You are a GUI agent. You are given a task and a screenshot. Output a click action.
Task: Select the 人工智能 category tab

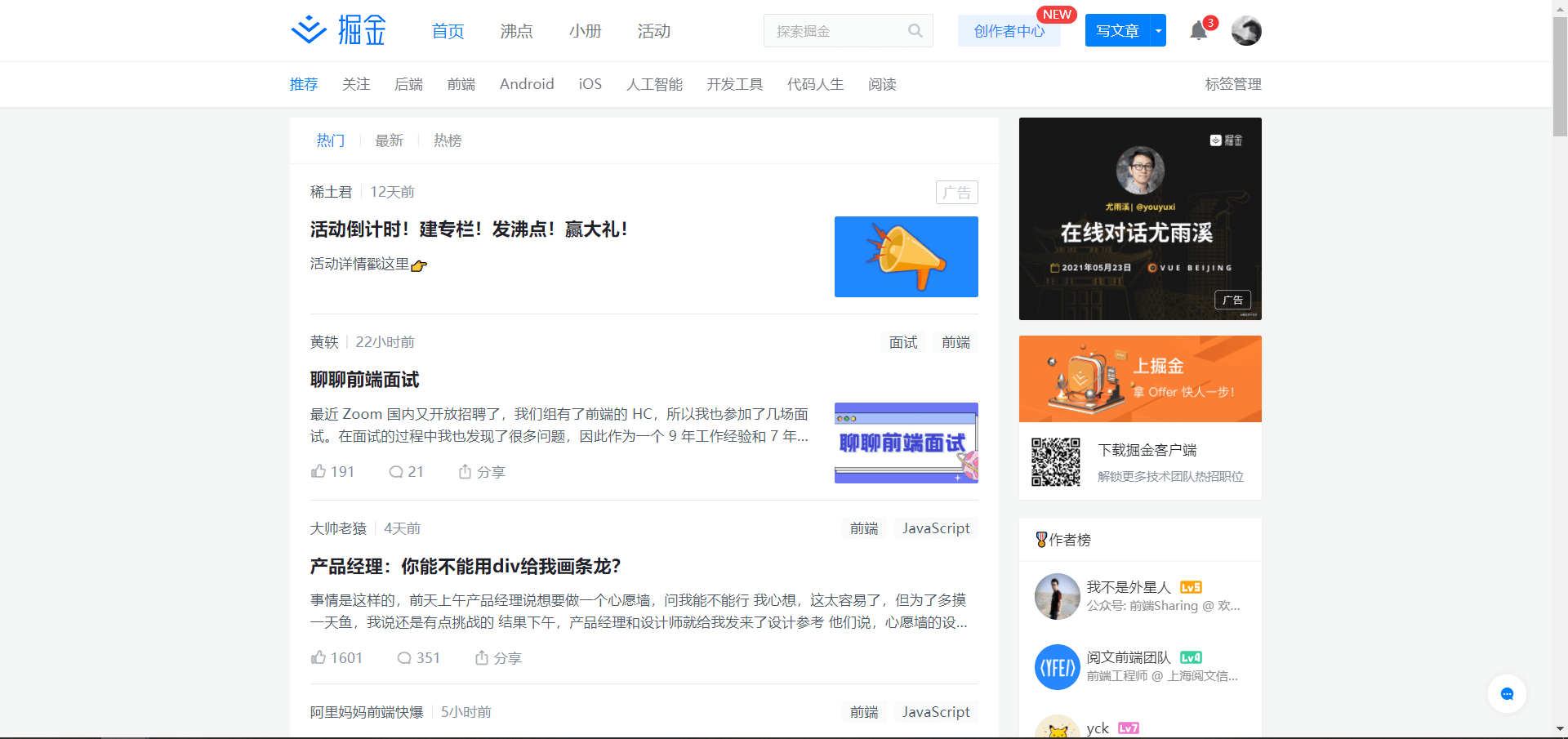click(x=654, y=84)
